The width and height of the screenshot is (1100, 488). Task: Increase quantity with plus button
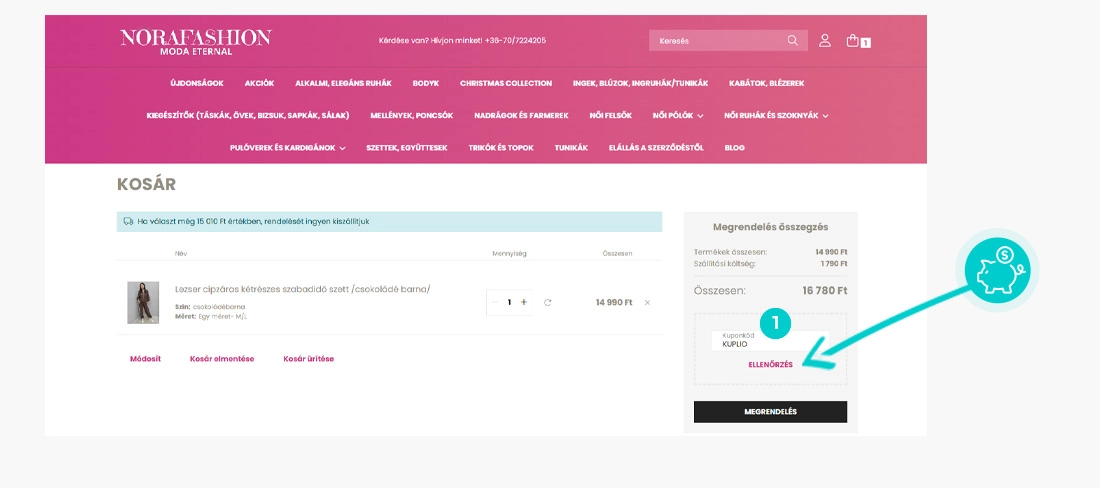(523, 302)
